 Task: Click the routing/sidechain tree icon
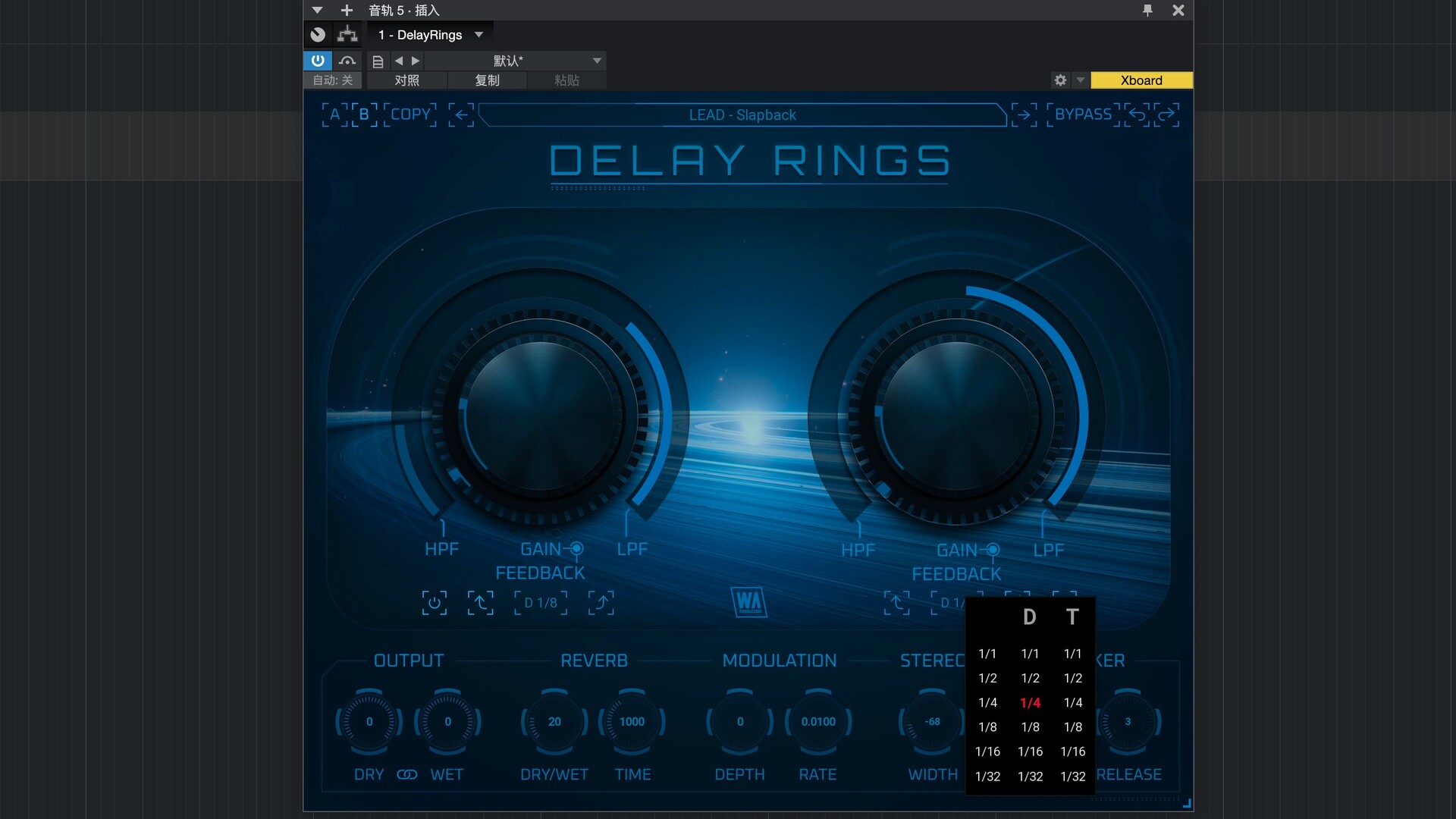pos(347,34)
